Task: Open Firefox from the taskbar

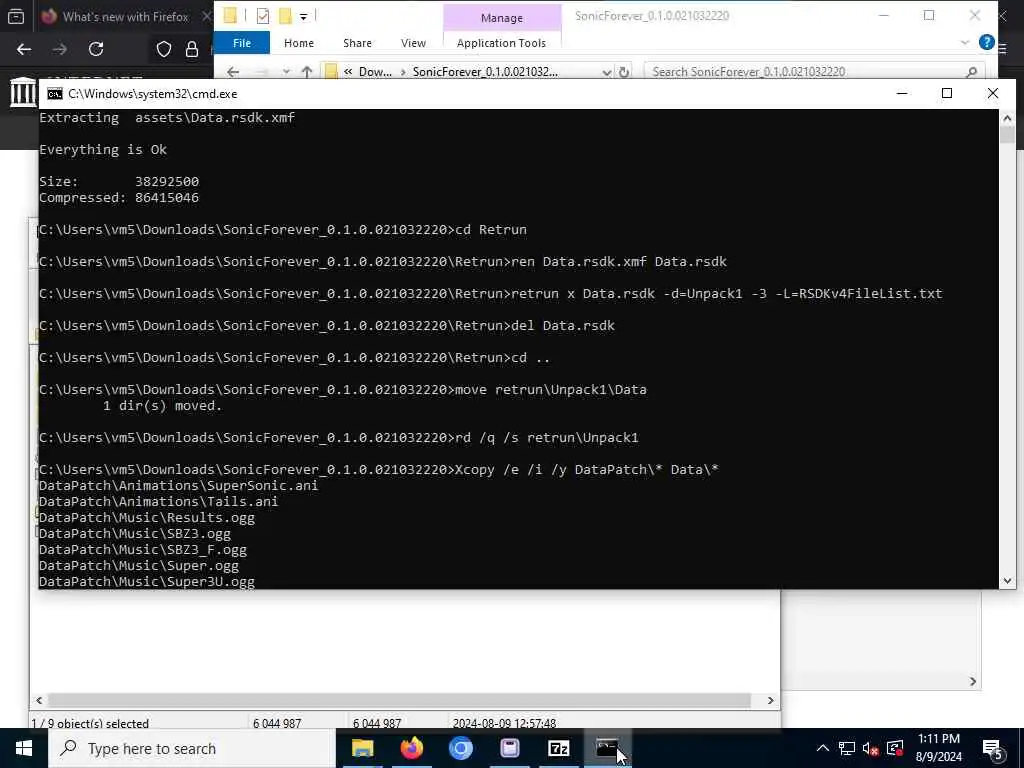Action: pos(411,748)
